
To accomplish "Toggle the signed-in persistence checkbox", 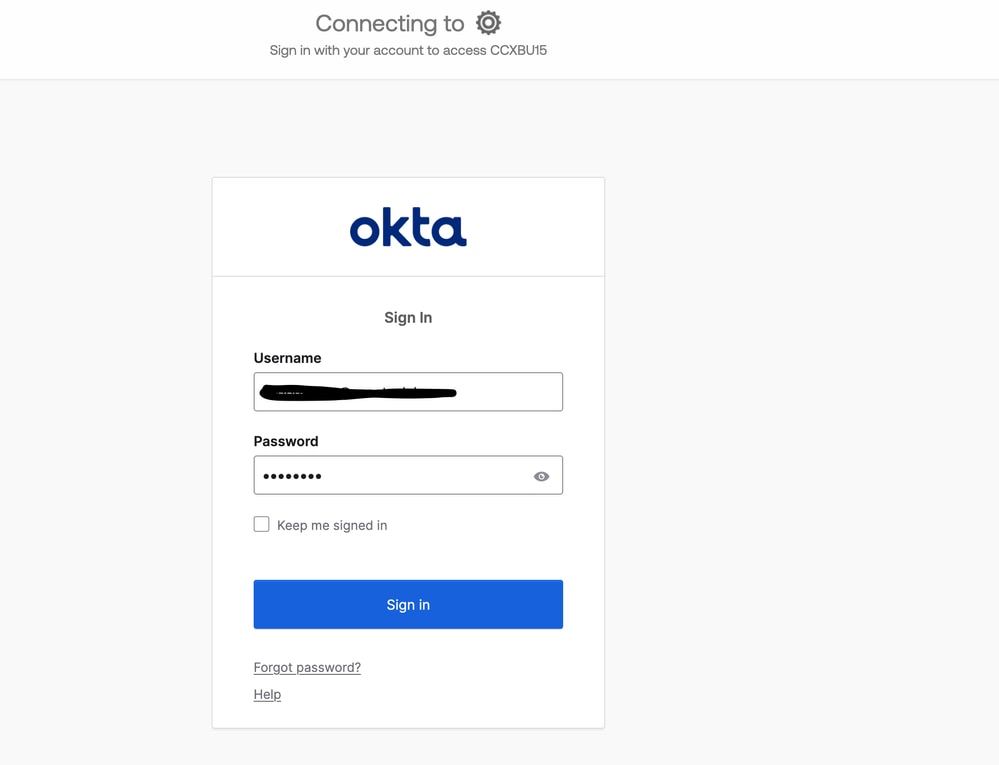I will point(261,523).
